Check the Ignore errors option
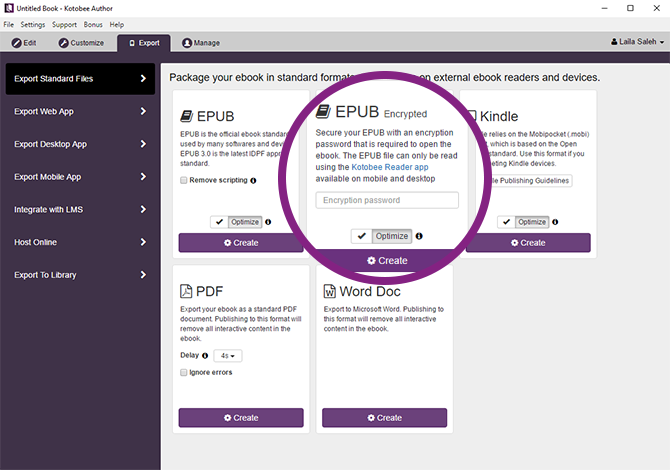 184,372
